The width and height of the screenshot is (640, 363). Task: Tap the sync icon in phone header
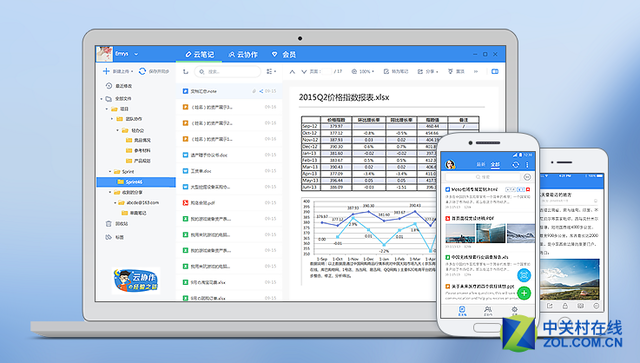516,165
